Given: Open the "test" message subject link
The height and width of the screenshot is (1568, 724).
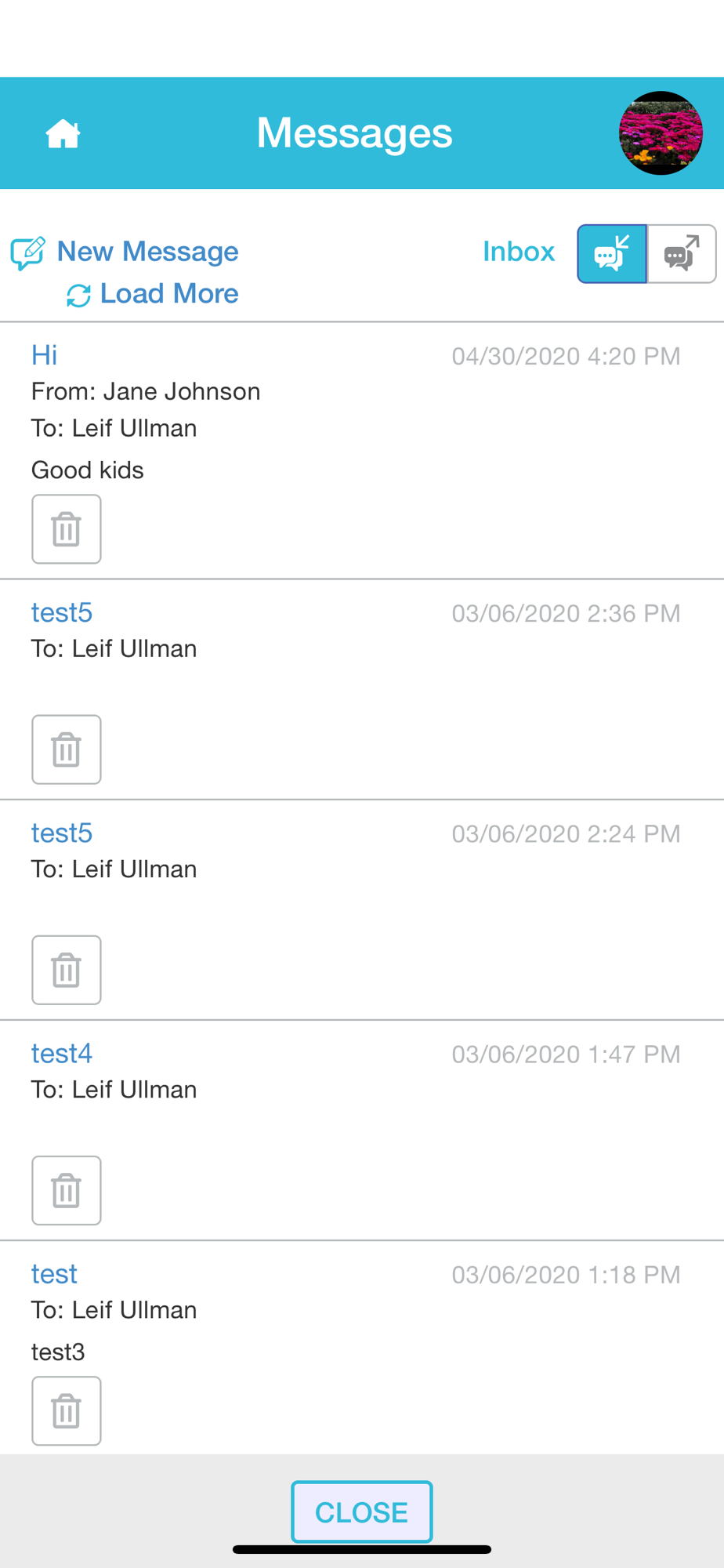Looking at the screenshot, I should coord(54,1274).
